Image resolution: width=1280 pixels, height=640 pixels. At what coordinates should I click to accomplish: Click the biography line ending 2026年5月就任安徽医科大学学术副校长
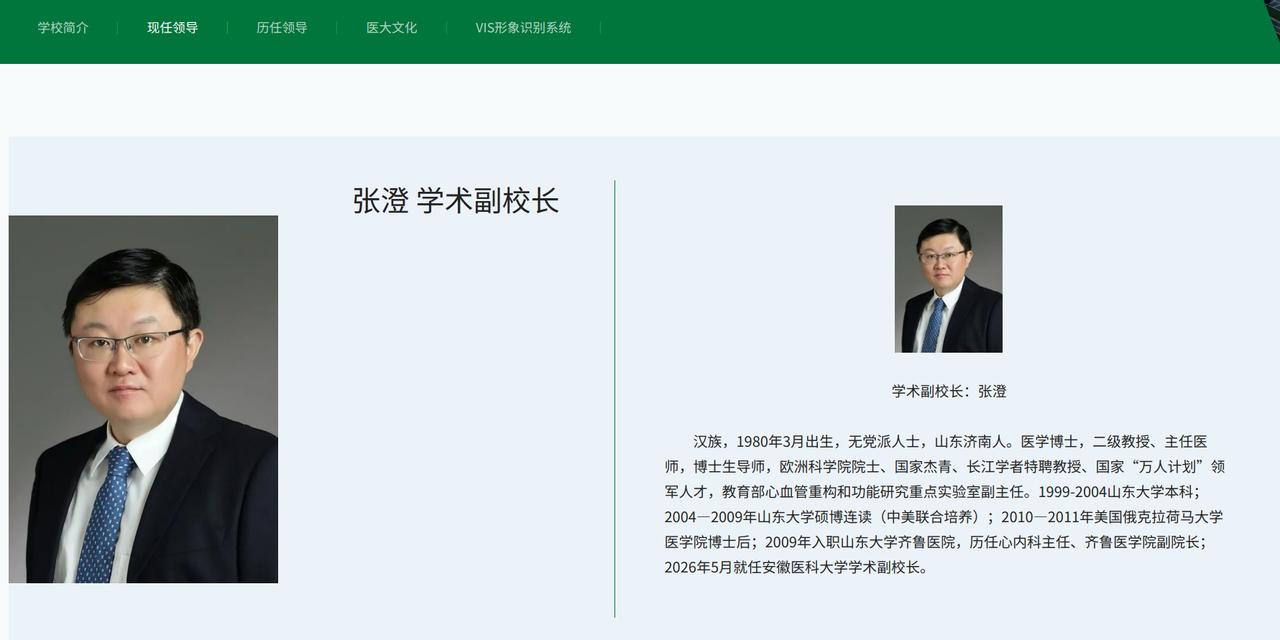click(x=797, y=567)
